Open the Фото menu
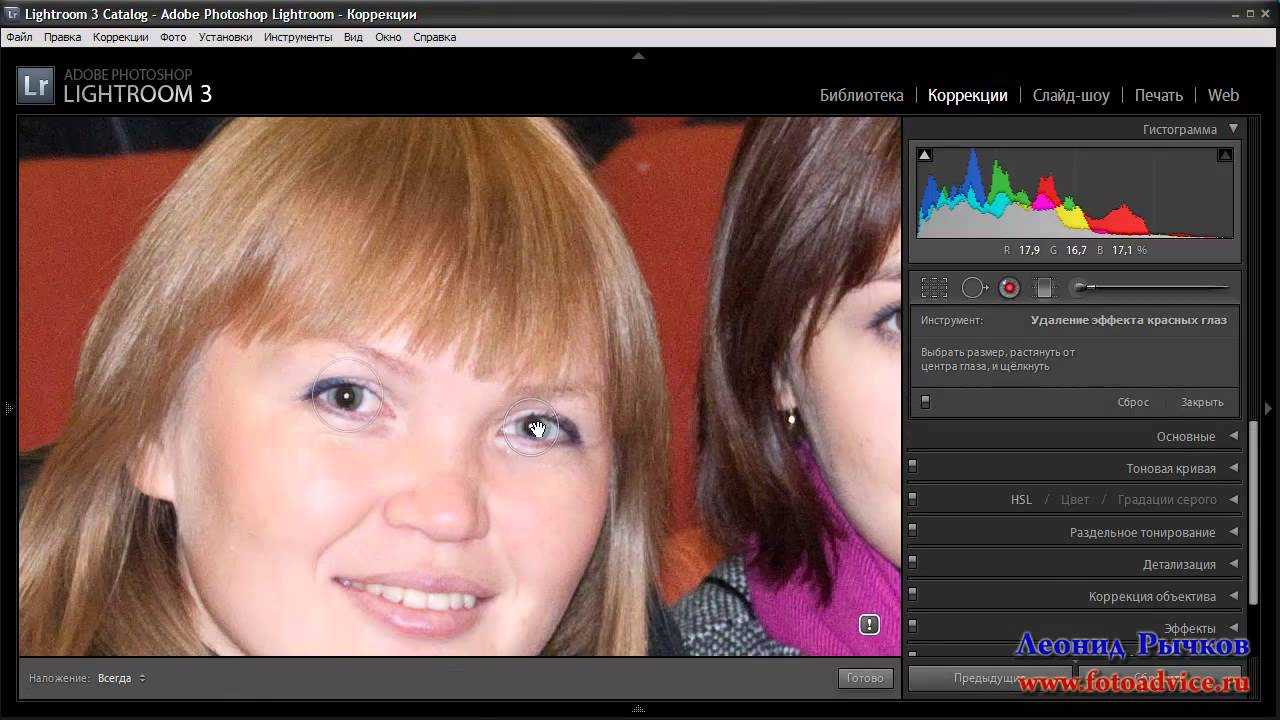1280x720 pixels. coord(173,37)
